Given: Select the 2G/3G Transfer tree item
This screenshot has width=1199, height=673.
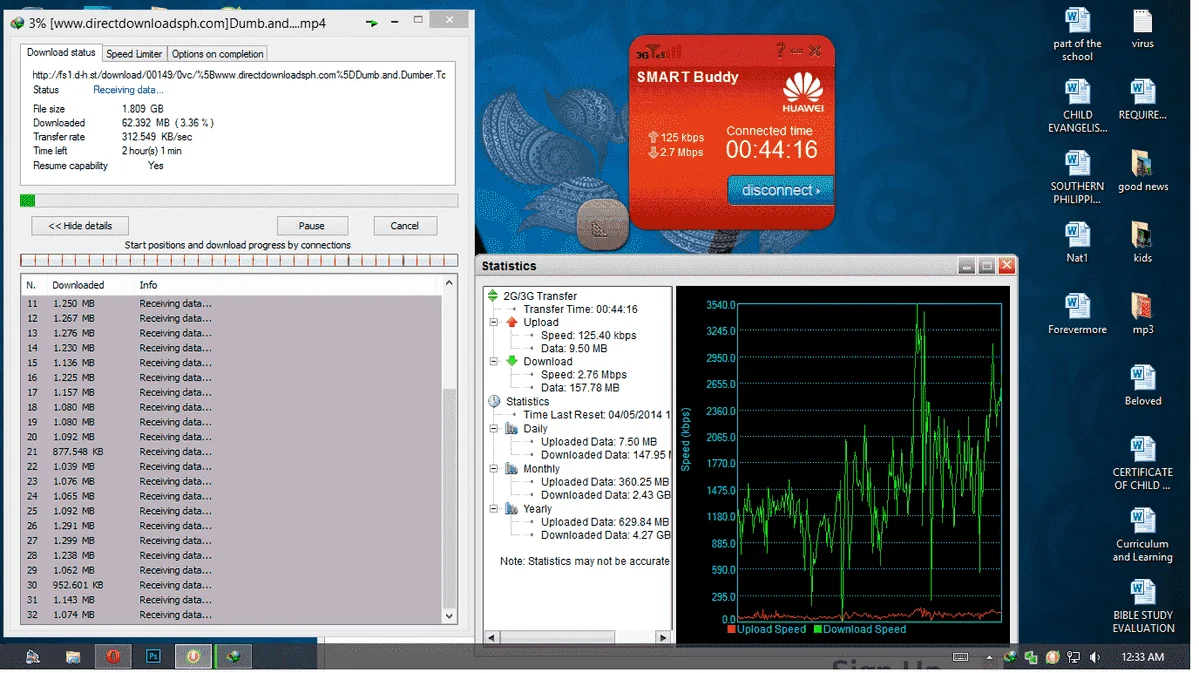Looking at the screenshot, I should tap(540, 296).
